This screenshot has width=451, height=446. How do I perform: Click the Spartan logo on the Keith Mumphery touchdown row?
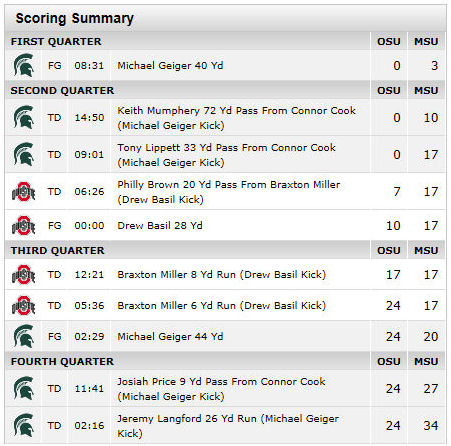point(23,117)
